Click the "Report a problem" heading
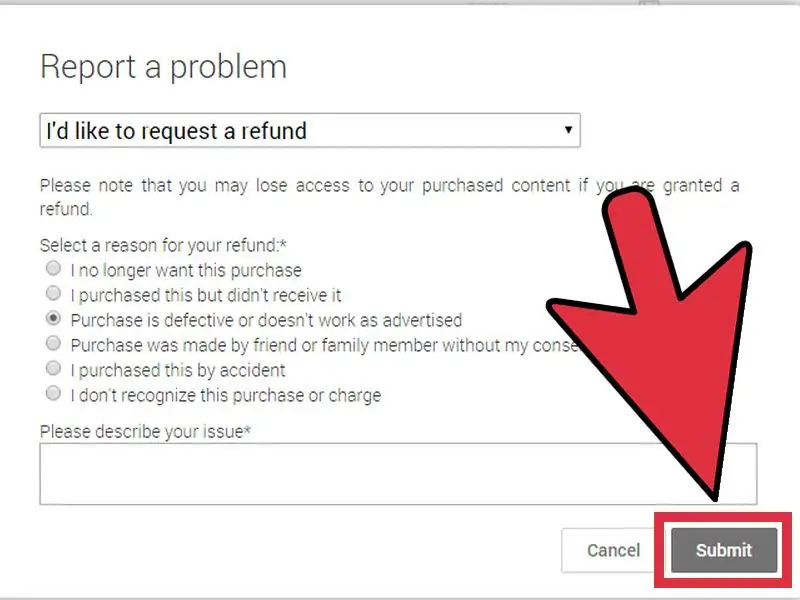The height and width of the screenshot is (600, 800). click(x=163, y=67)
